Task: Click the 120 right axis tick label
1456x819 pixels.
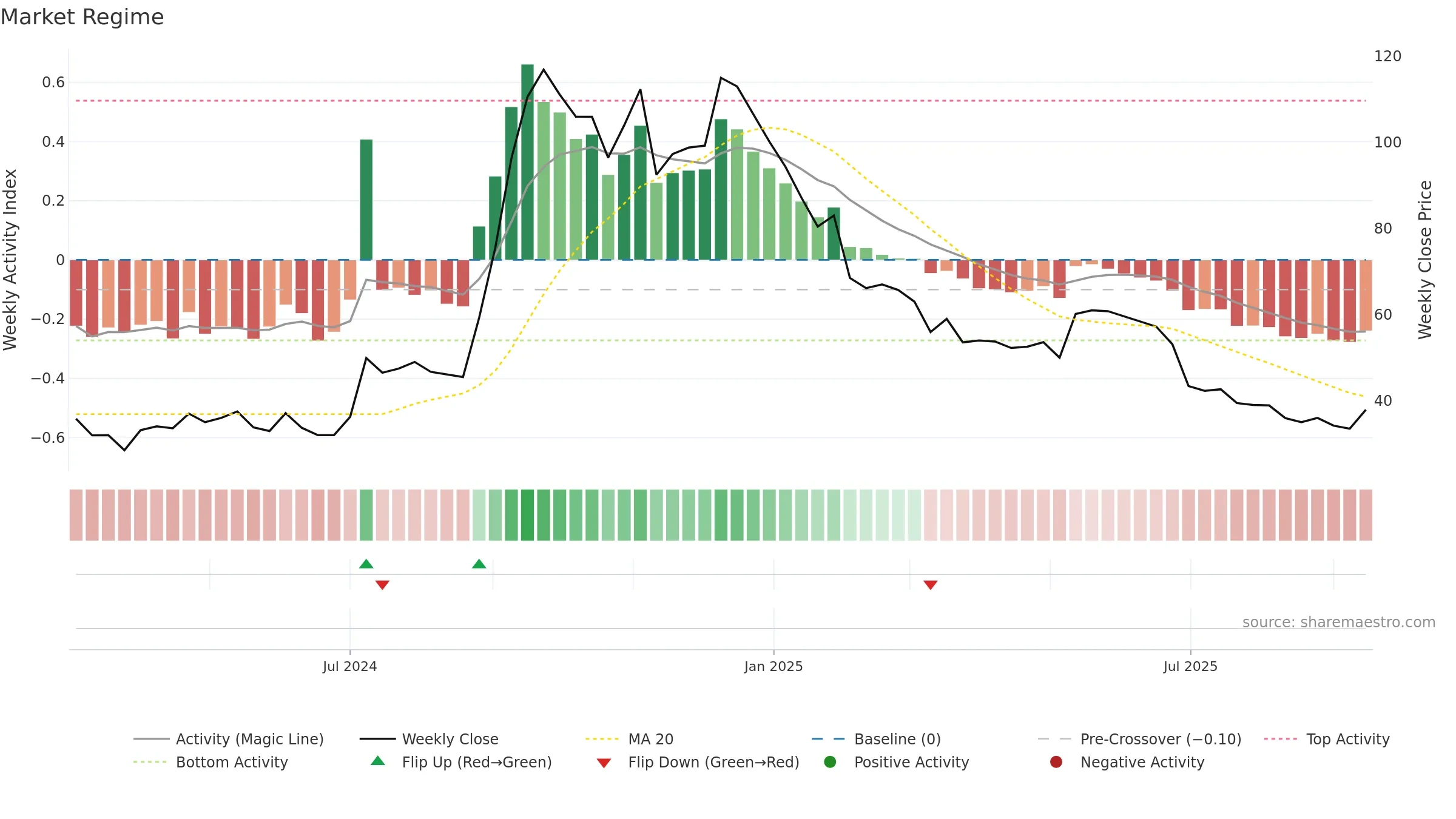Action: (1387, 56)
